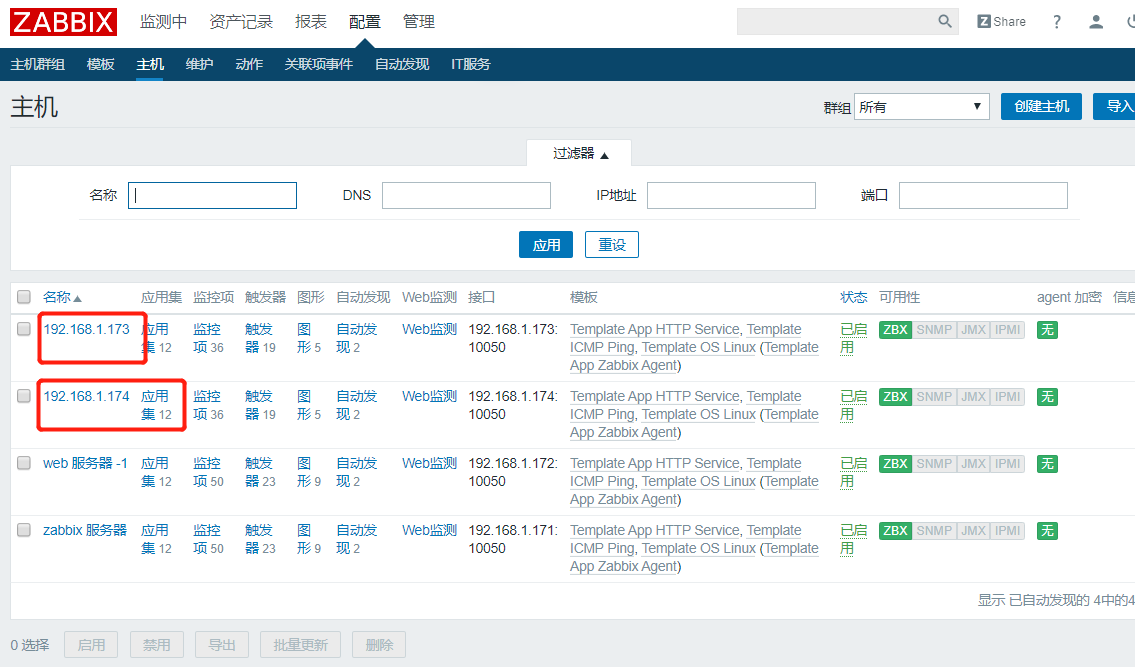Click the 端口 filter input field
The height and width of the screenshot is (667, 1135).
(x=983, y=196)
